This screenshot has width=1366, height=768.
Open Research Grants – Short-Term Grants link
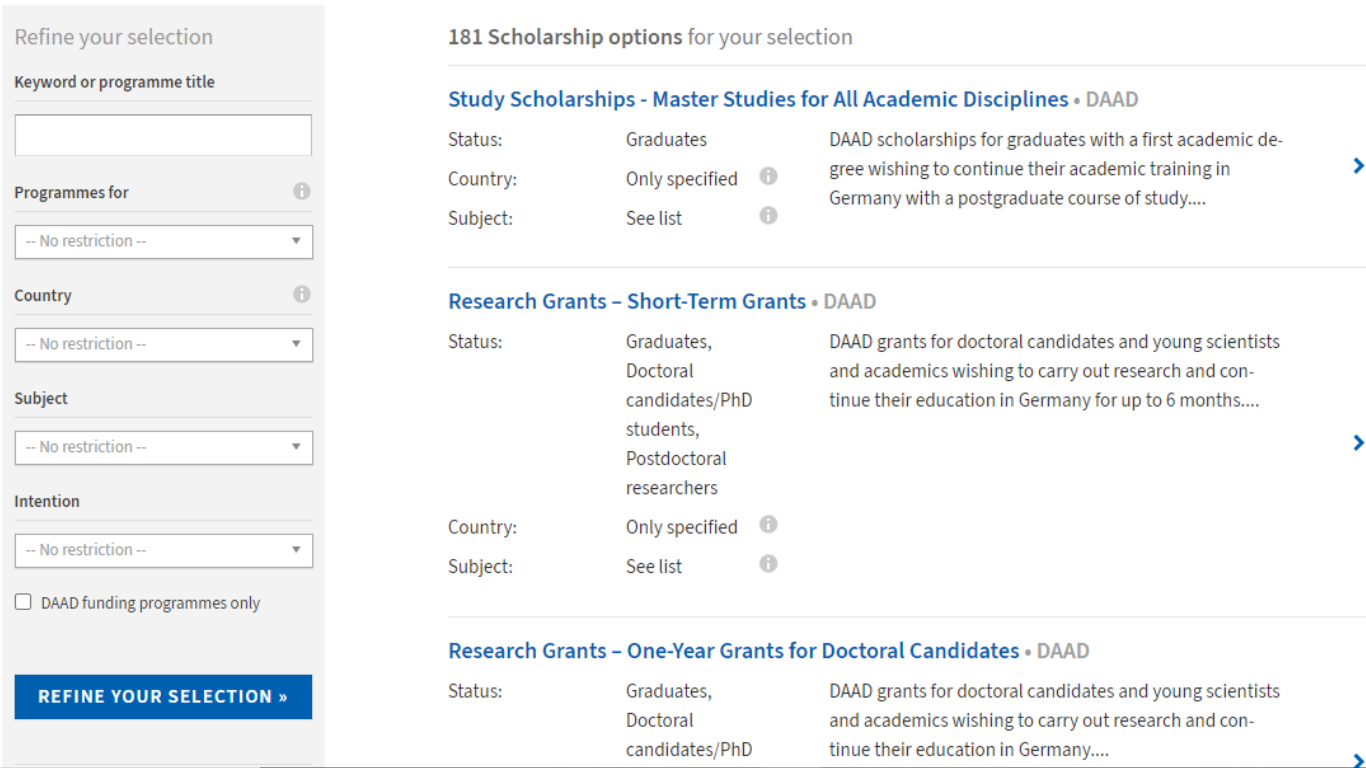[627, 301]
